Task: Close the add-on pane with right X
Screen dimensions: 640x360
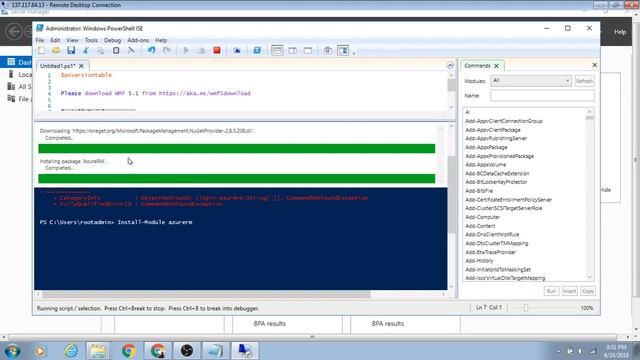Action: 594,65
